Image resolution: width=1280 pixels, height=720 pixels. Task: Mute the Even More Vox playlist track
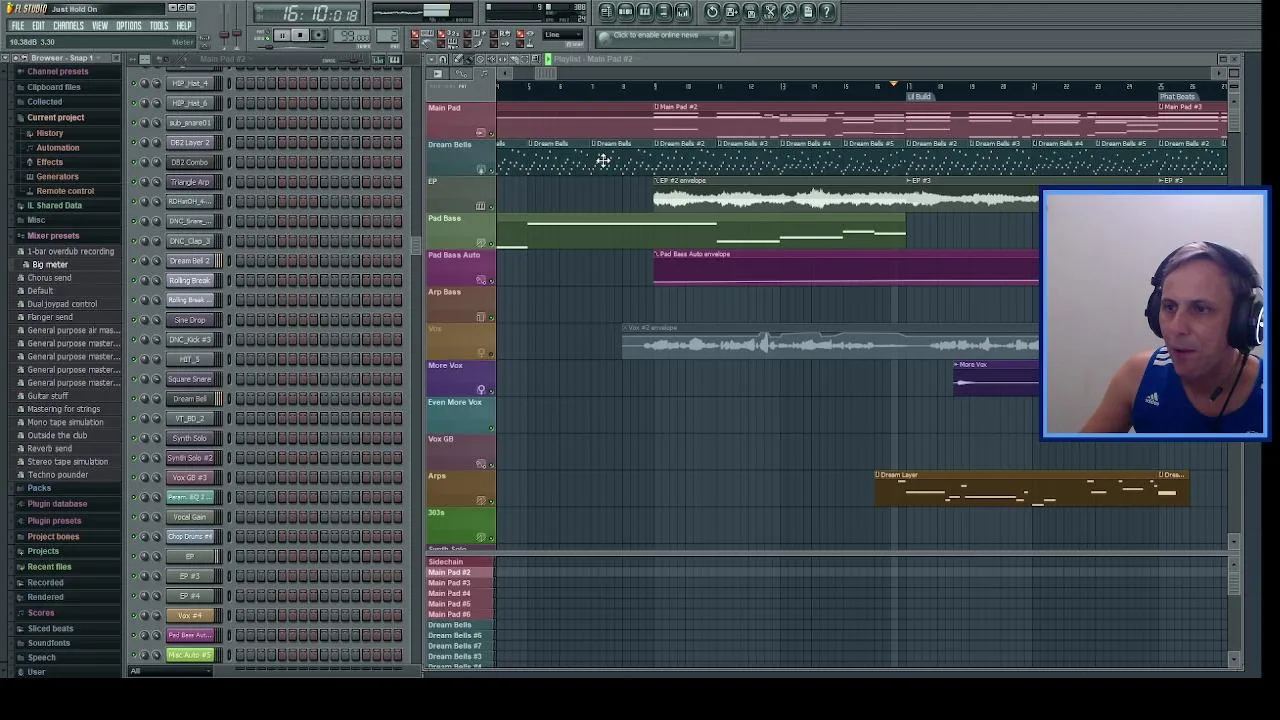point(490,428)
